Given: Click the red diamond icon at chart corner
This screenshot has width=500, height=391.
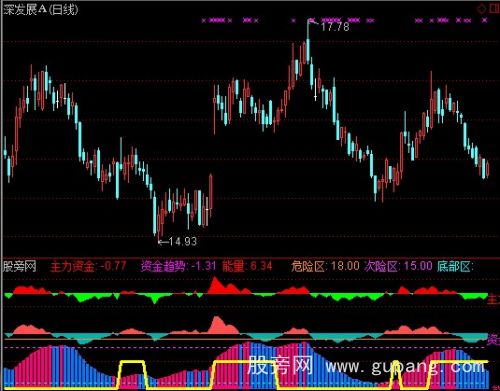Looking at the screenshot, I should pyautogui.click(x=482, y=8).
